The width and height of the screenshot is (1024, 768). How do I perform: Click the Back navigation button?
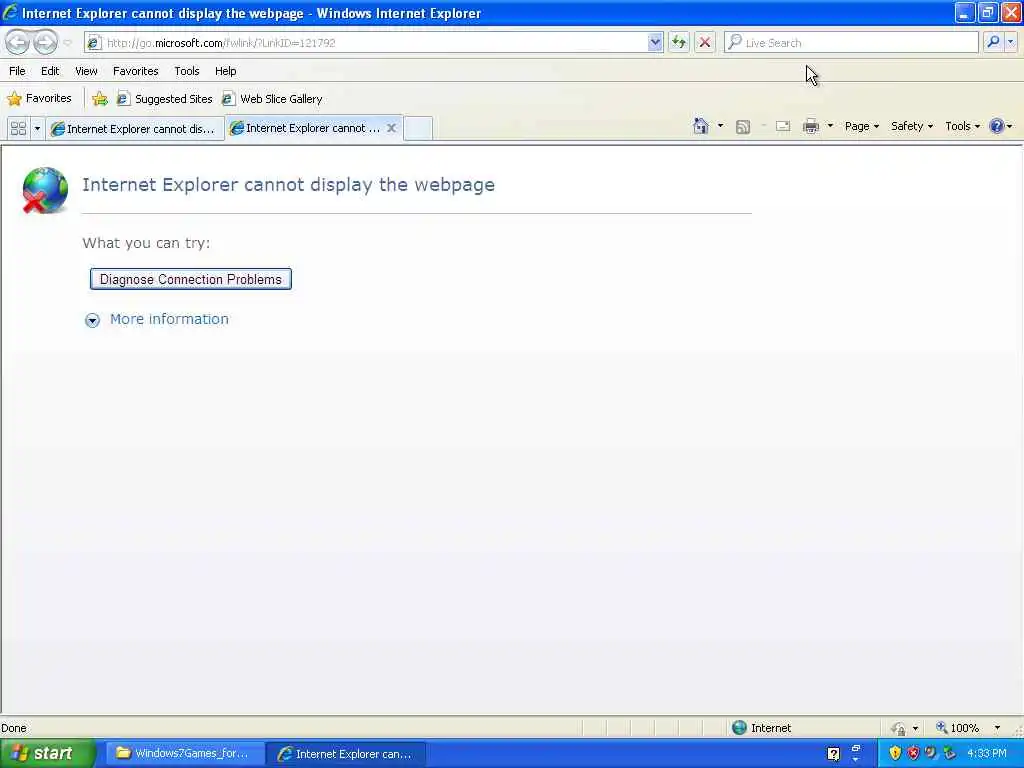(x=18, y=42)
